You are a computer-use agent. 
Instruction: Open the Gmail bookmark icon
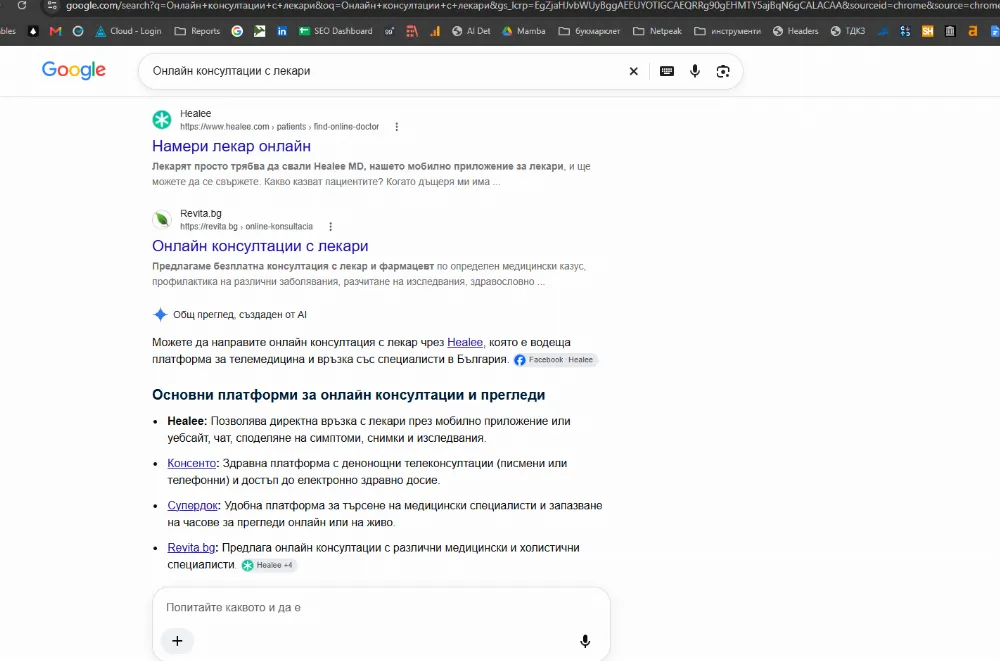click(x=55, y=31)
